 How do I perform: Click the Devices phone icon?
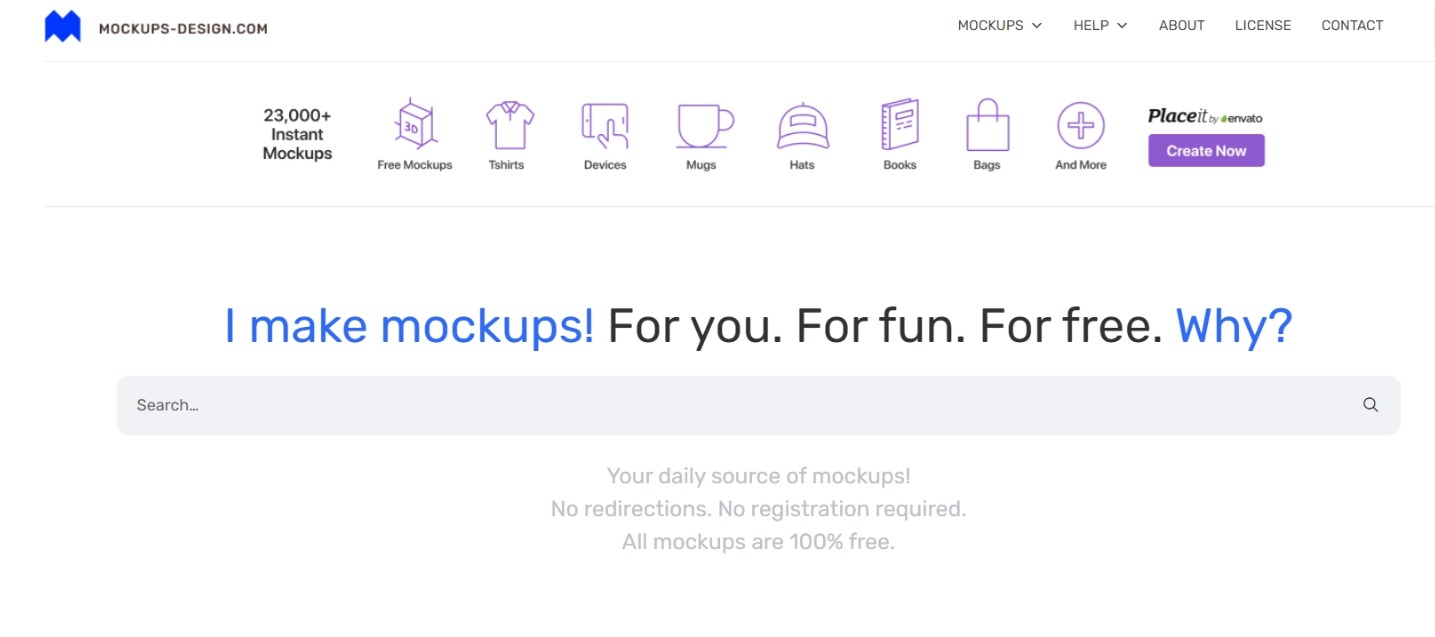click(x=604, y=125)
